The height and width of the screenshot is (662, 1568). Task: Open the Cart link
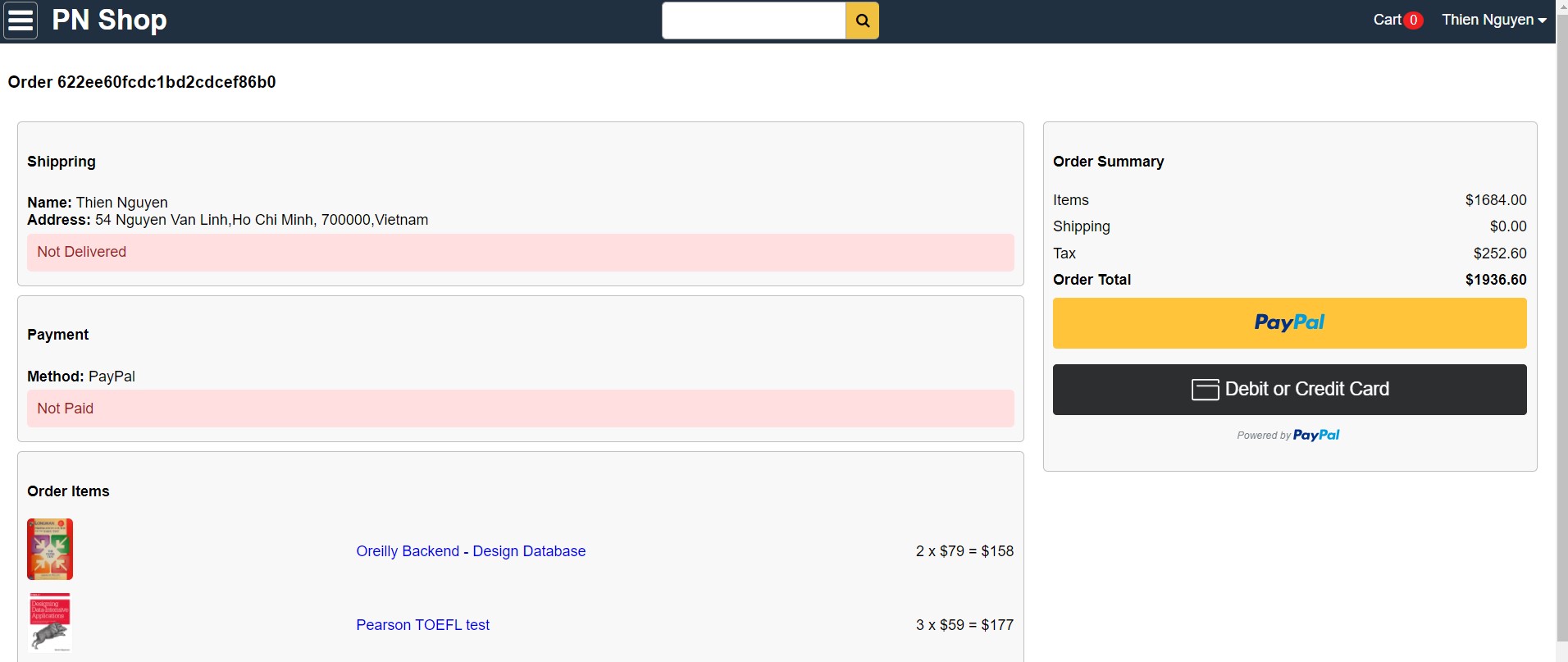point(1387,20)
